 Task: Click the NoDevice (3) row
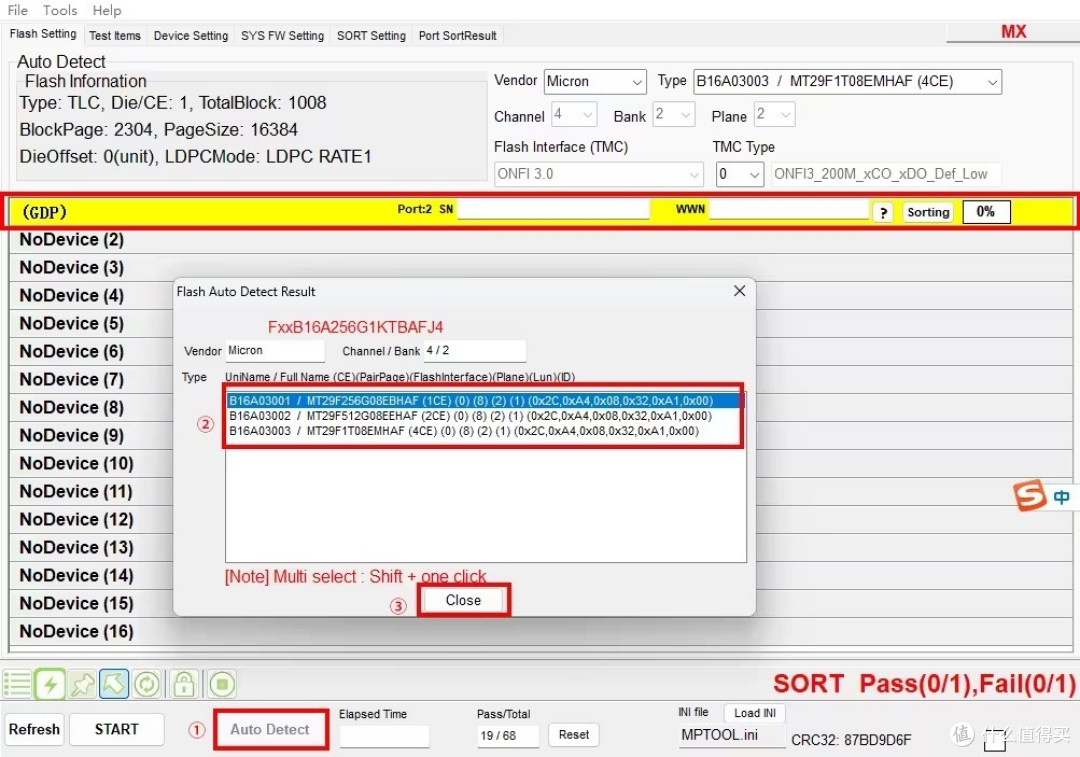pos(540,267)
